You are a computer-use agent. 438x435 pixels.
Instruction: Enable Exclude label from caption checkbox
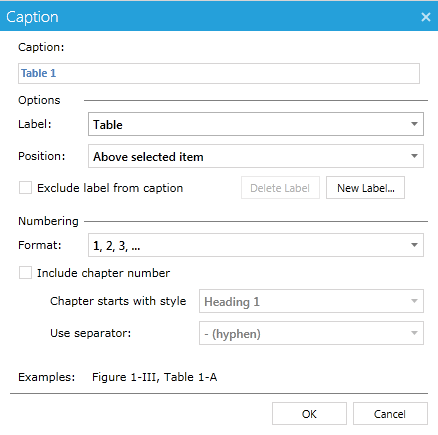(x=25, y=188)
